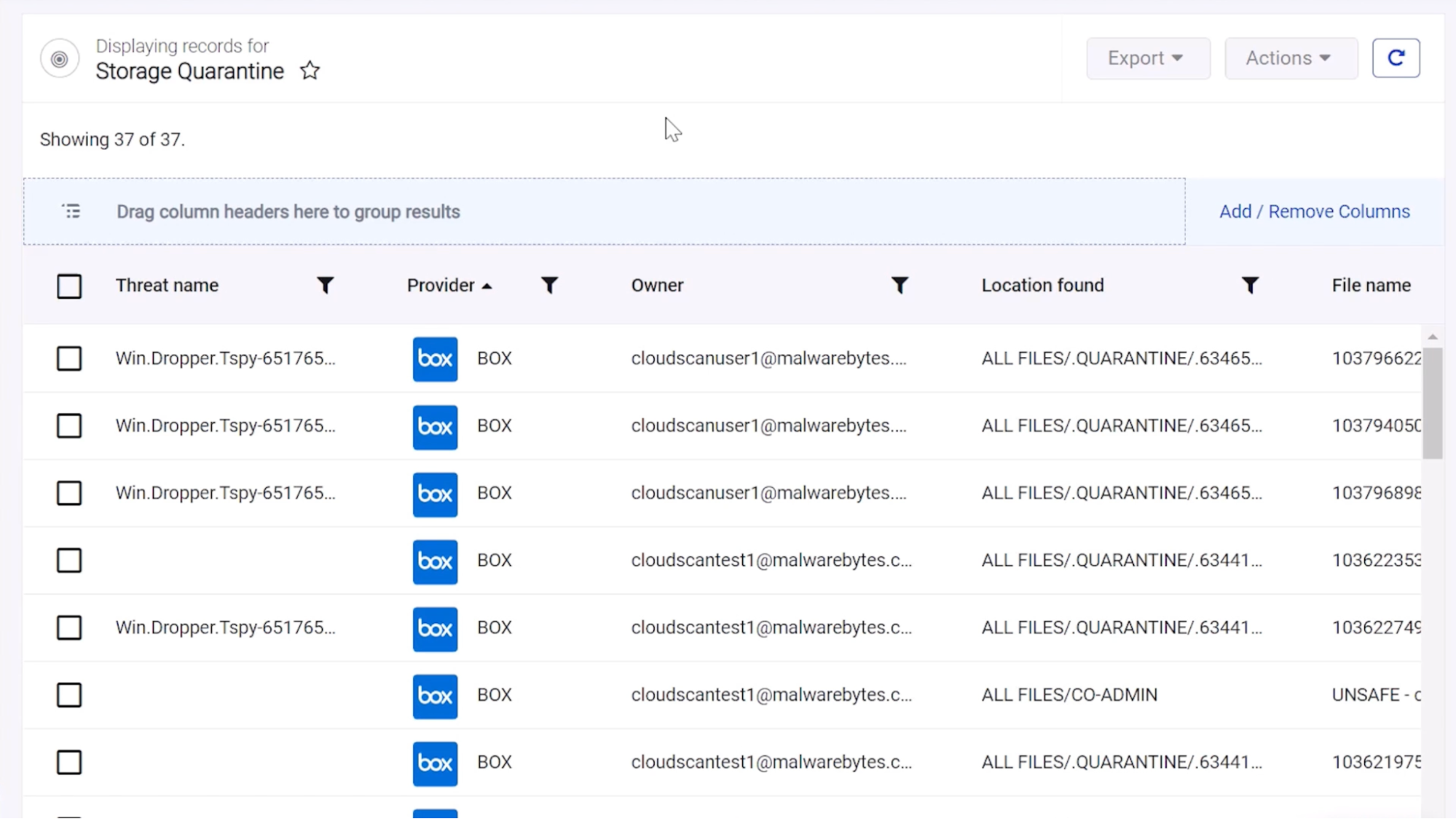Click the Location found column header
The height and width of the screenshot is (819, 1456).
[x=1042, y=286]
